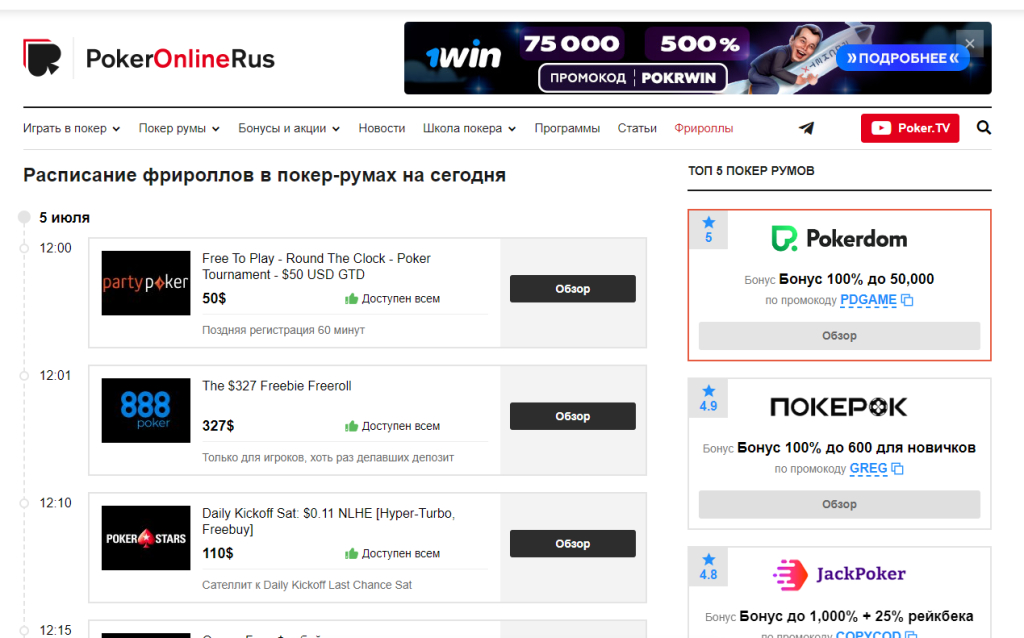
Task: Open the 888poker room thumbnail
Action: point(146,410)
